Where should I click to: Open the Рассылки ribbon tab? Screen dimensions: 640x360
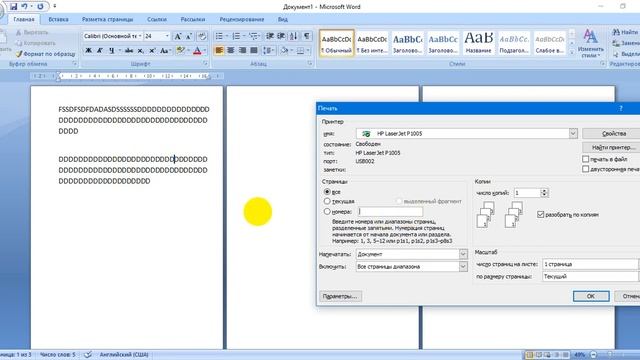(193, 19)
